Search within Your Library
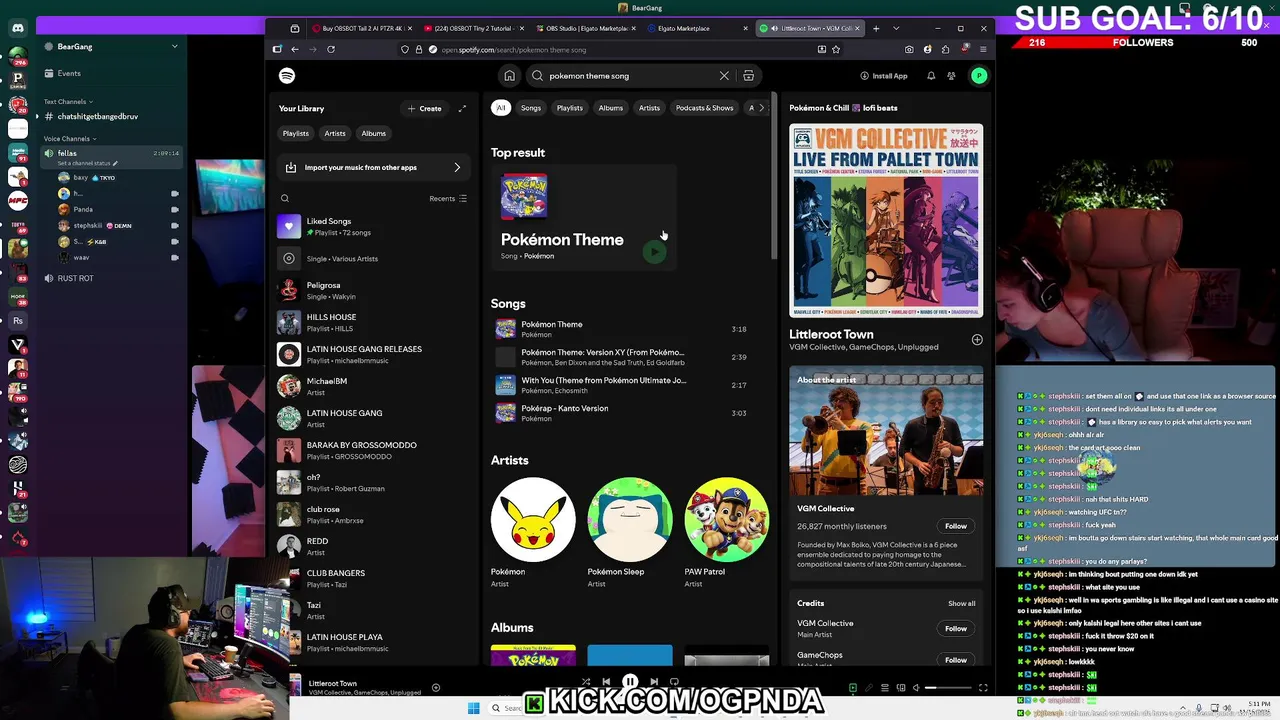The height and width of the screenshot is (720, 1280). pyautogui.click(x=285, y=199)
